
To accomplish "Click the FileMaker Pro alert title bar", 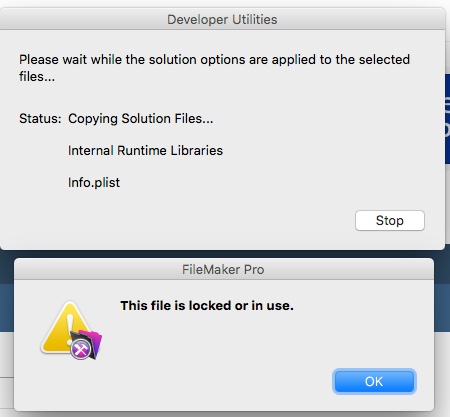I will (223, 269).
